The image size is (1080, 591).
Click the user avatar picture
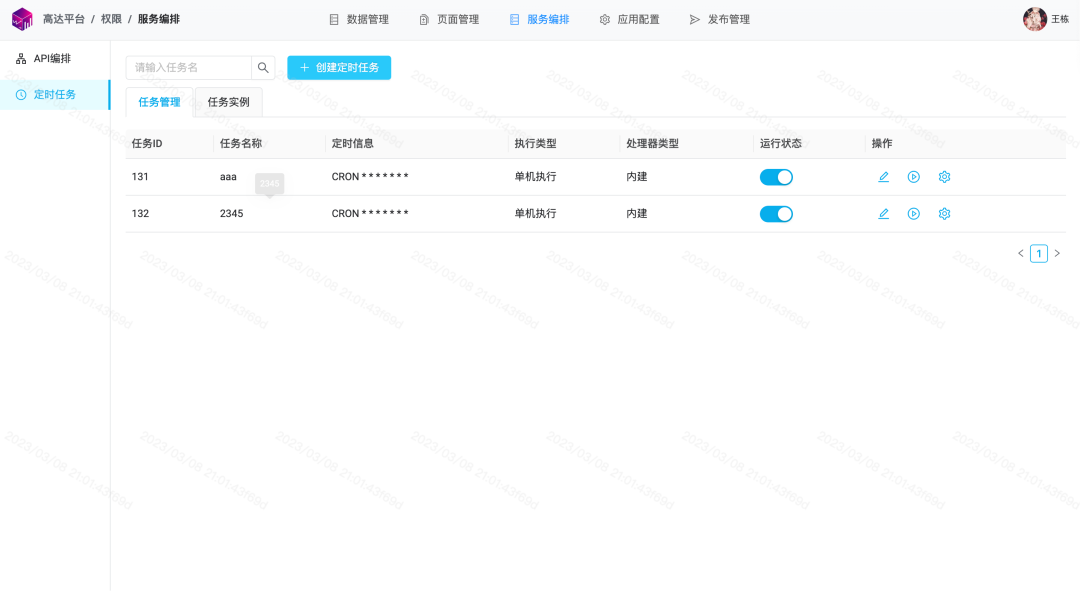point(1035,19)
